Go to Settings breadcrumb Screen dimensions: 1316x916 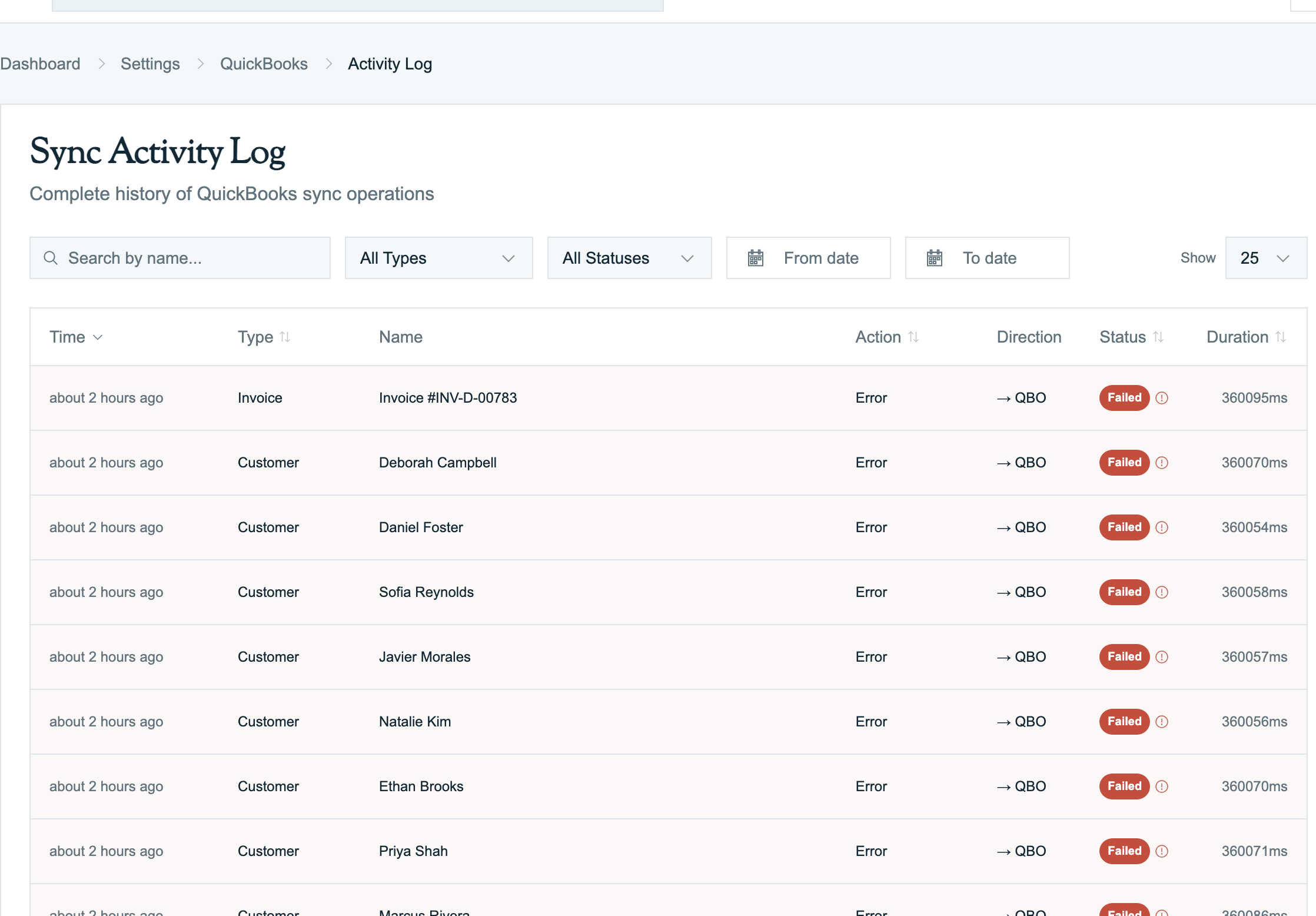coord(150,64)
